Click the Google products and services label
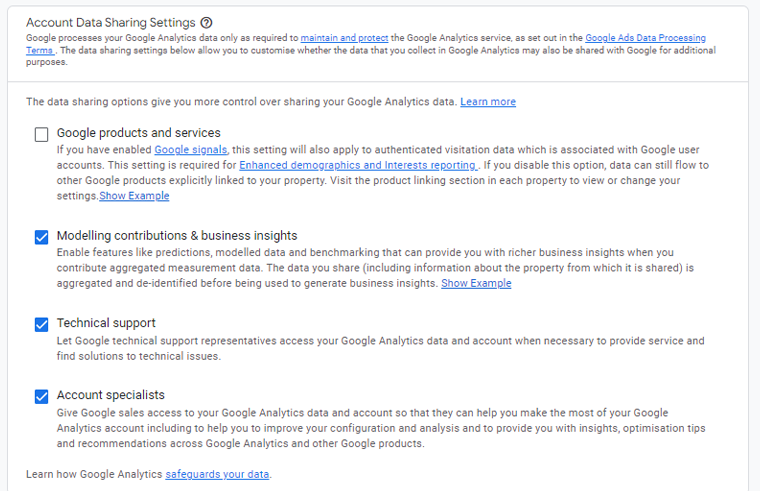Image resolution: width=760 pixels, height=491 pixels. click(139, 133)
